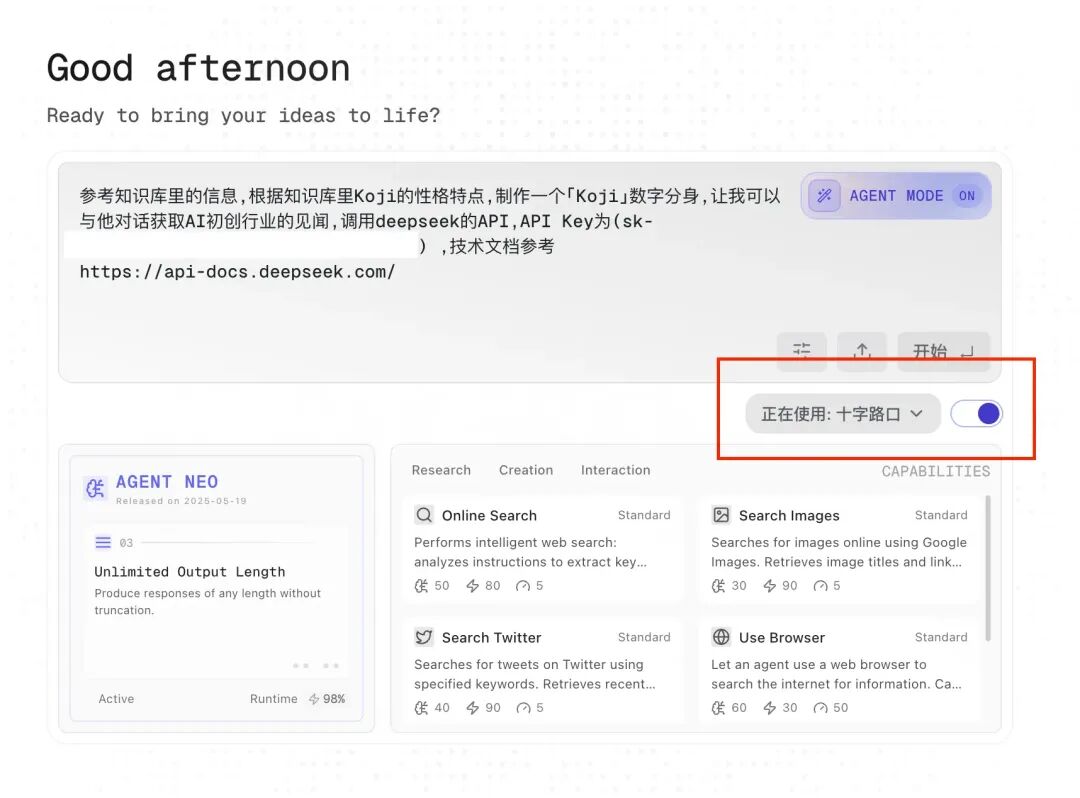Toggle the knowledge base blue switch
This screenshot has width=1080, height=798.
pyautogui.click(x=976, y=414)
